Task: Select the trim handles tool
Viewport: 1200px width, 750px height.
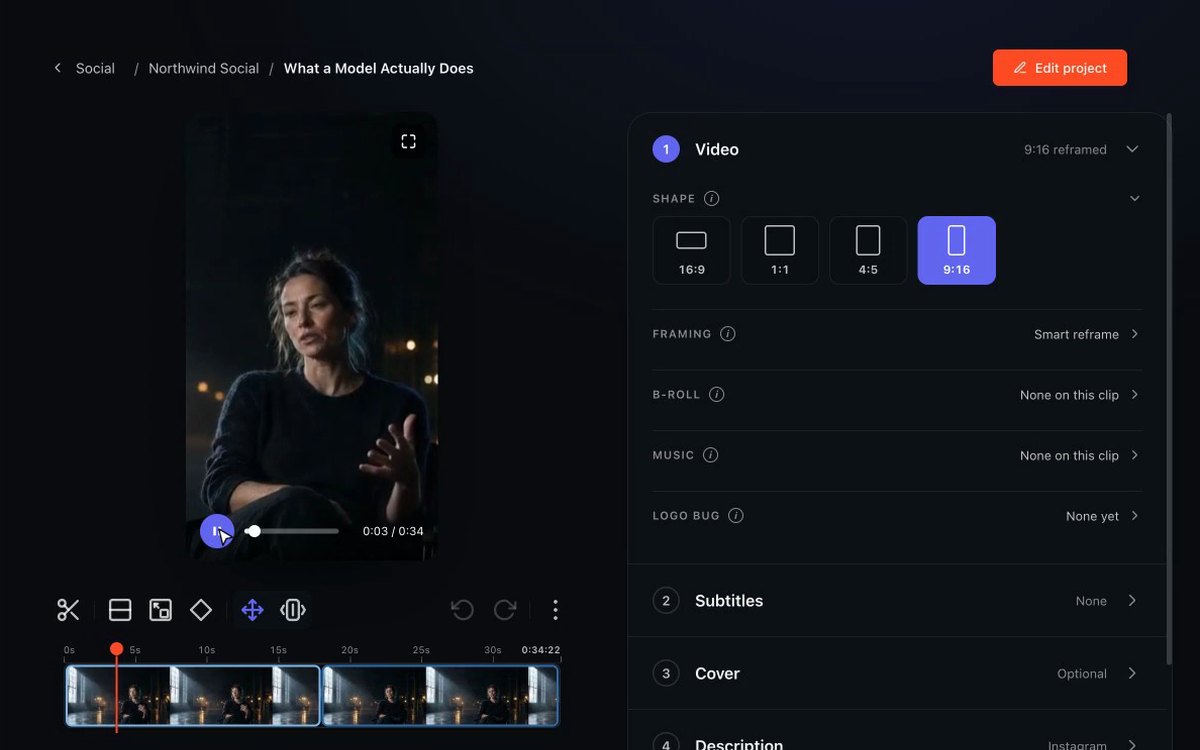Action: click(x=293, y=609)
